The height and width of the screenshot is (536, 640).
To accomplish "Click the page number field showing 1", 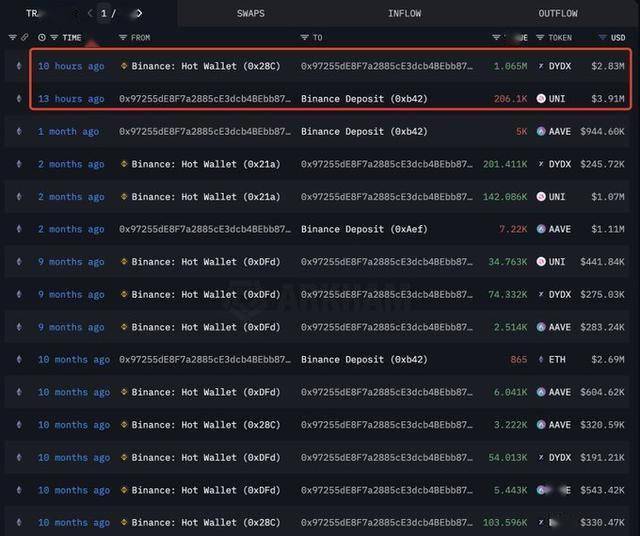I will click(x=104, y=13).
